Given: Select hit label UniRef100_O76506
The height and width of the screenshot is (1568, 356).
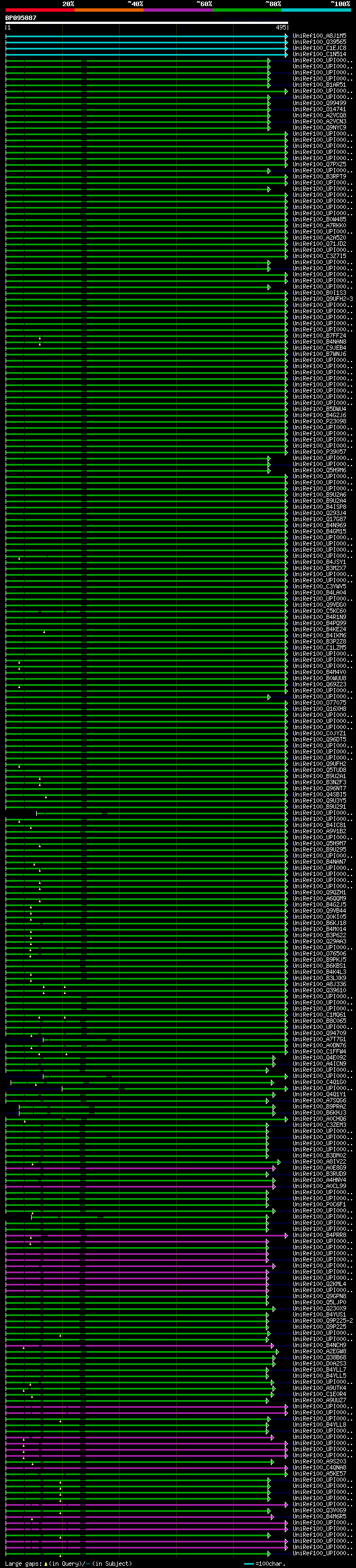Looking at the screenshot, I should point(319,953).
